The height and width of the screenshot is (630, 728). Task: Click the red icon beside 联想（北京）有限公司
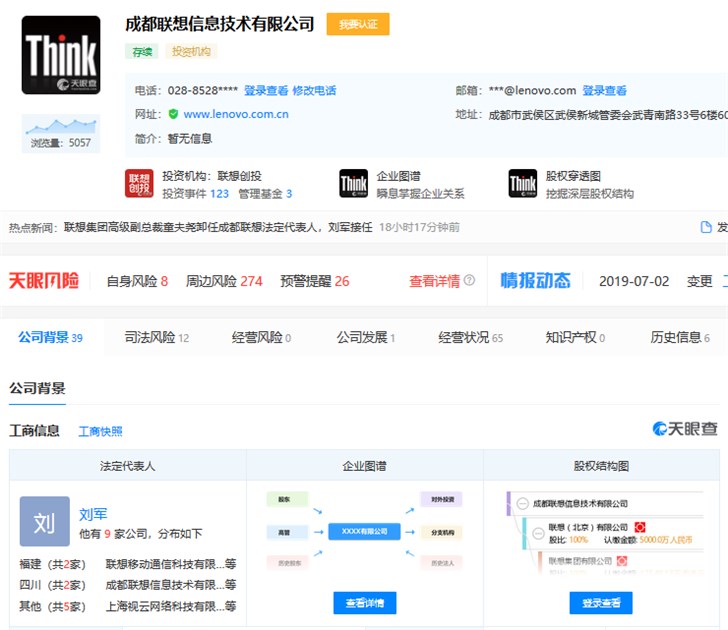(x=639, y=527)
